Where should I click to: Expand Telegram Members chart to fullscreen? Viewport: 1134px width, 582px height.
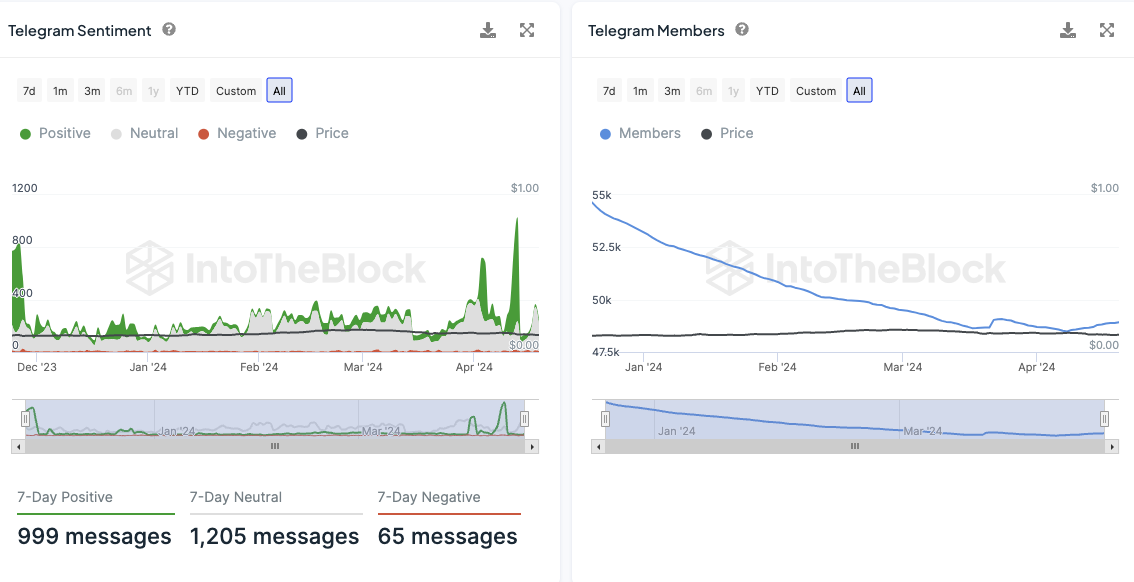(1107, 30)
